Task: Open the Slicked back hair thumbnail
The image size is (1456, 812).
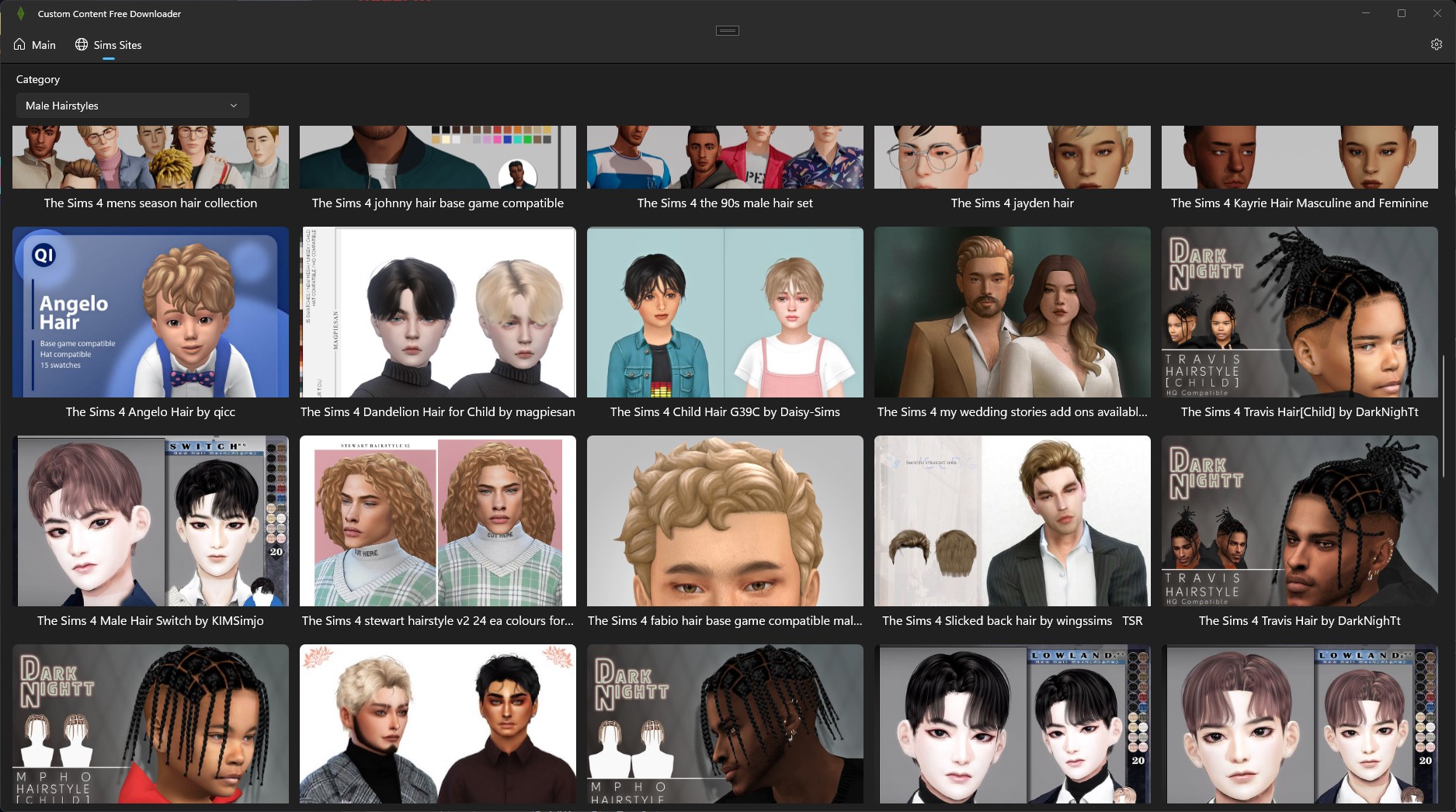Action: point(1013,521)
